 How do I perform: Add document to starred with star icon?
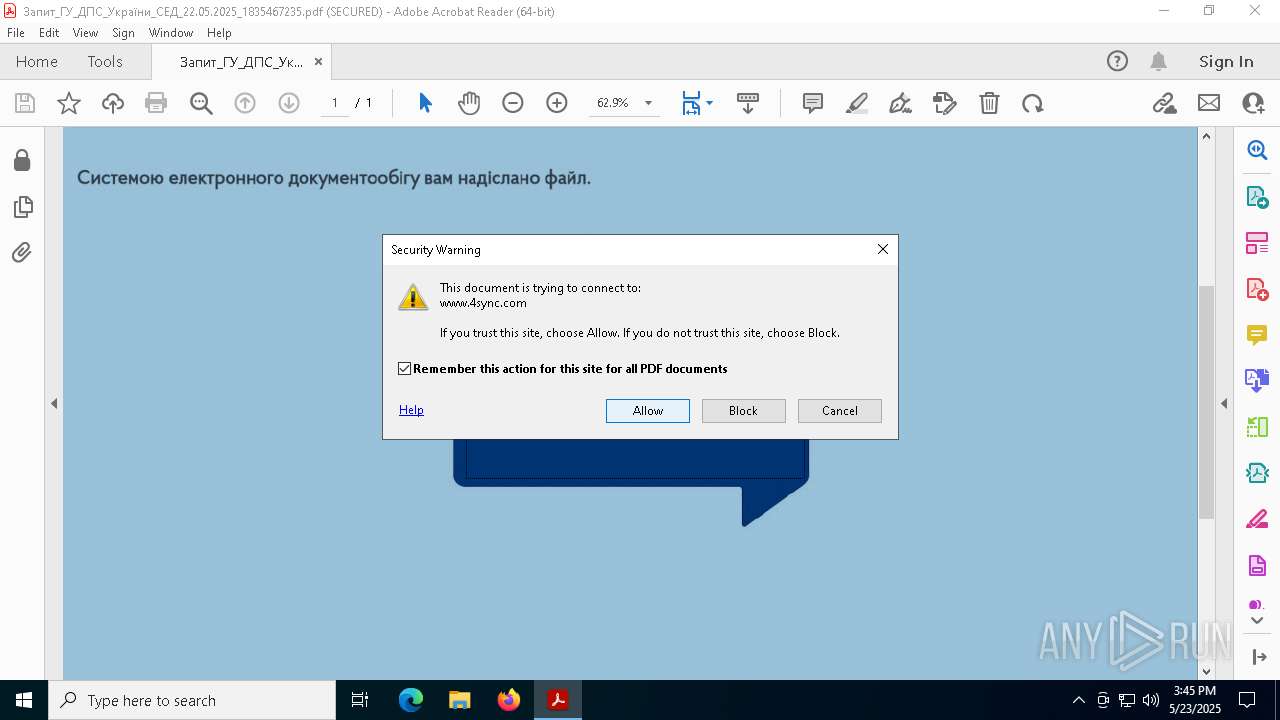(69, 103)
